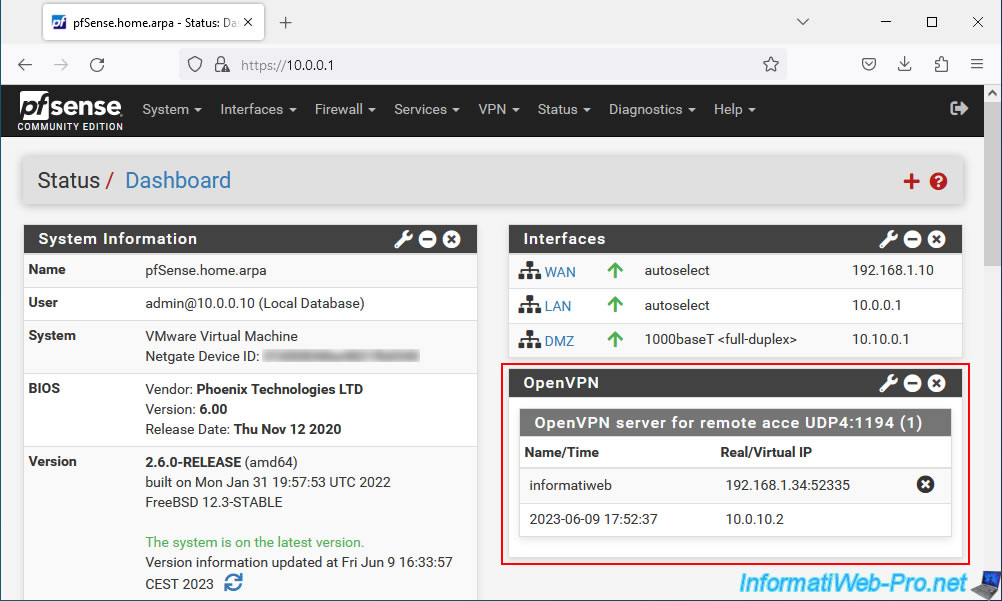Open System Information widget settings wrench
This screenshot has width=1002, height=601.
click(403, 239)
